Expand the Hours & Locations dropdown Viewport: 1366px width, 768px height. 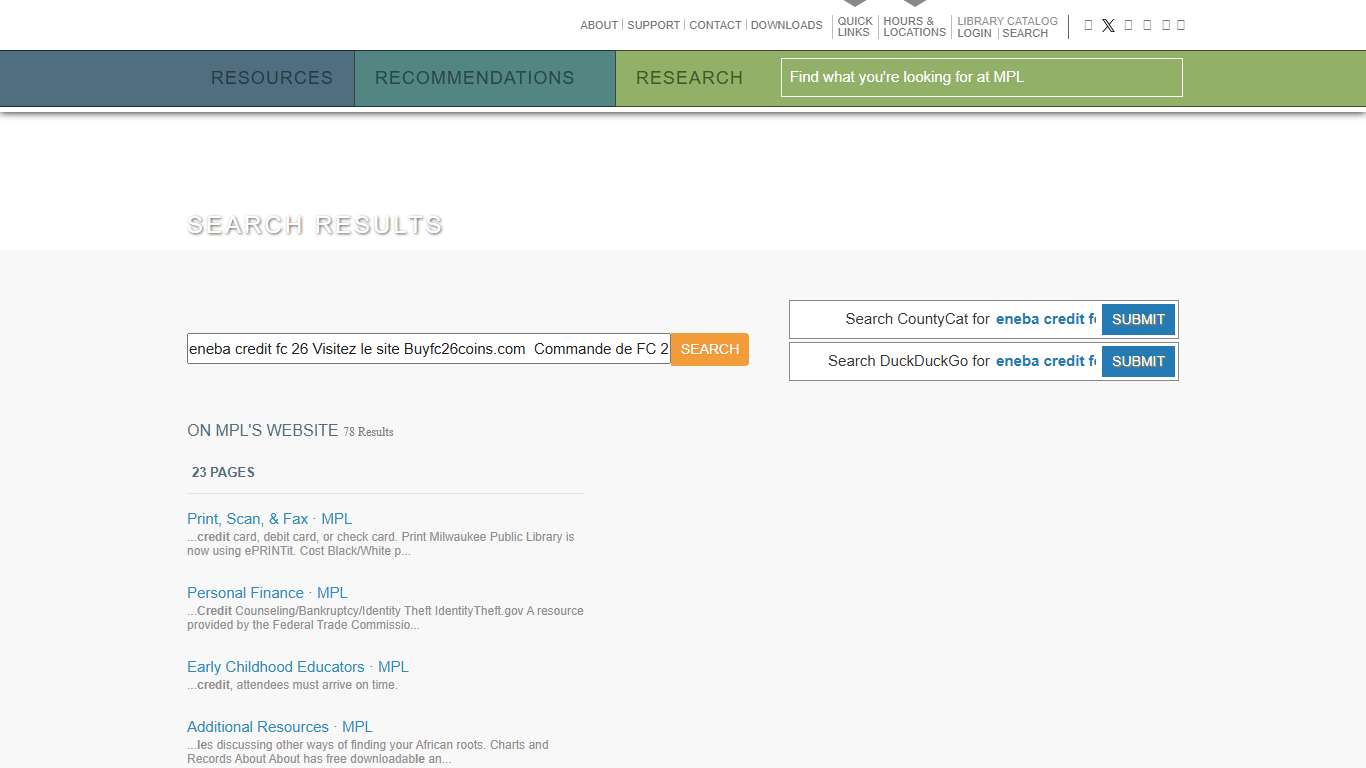point(914,26)
